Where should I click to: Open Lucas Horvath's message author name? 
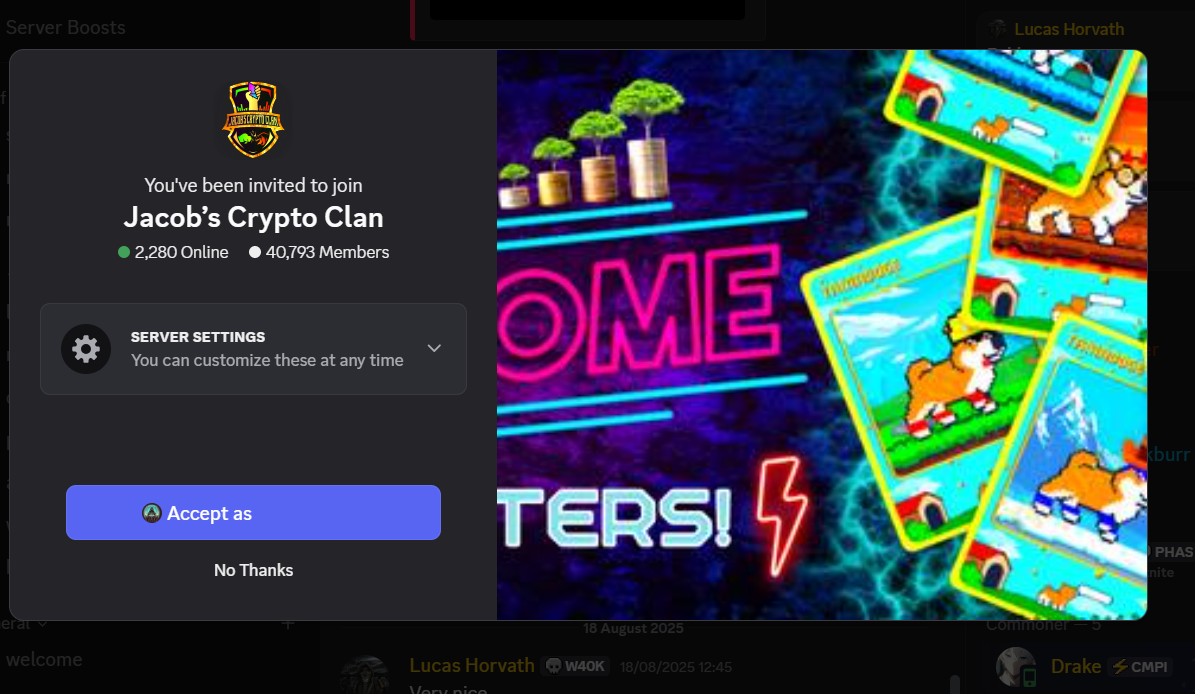point(472,666)
